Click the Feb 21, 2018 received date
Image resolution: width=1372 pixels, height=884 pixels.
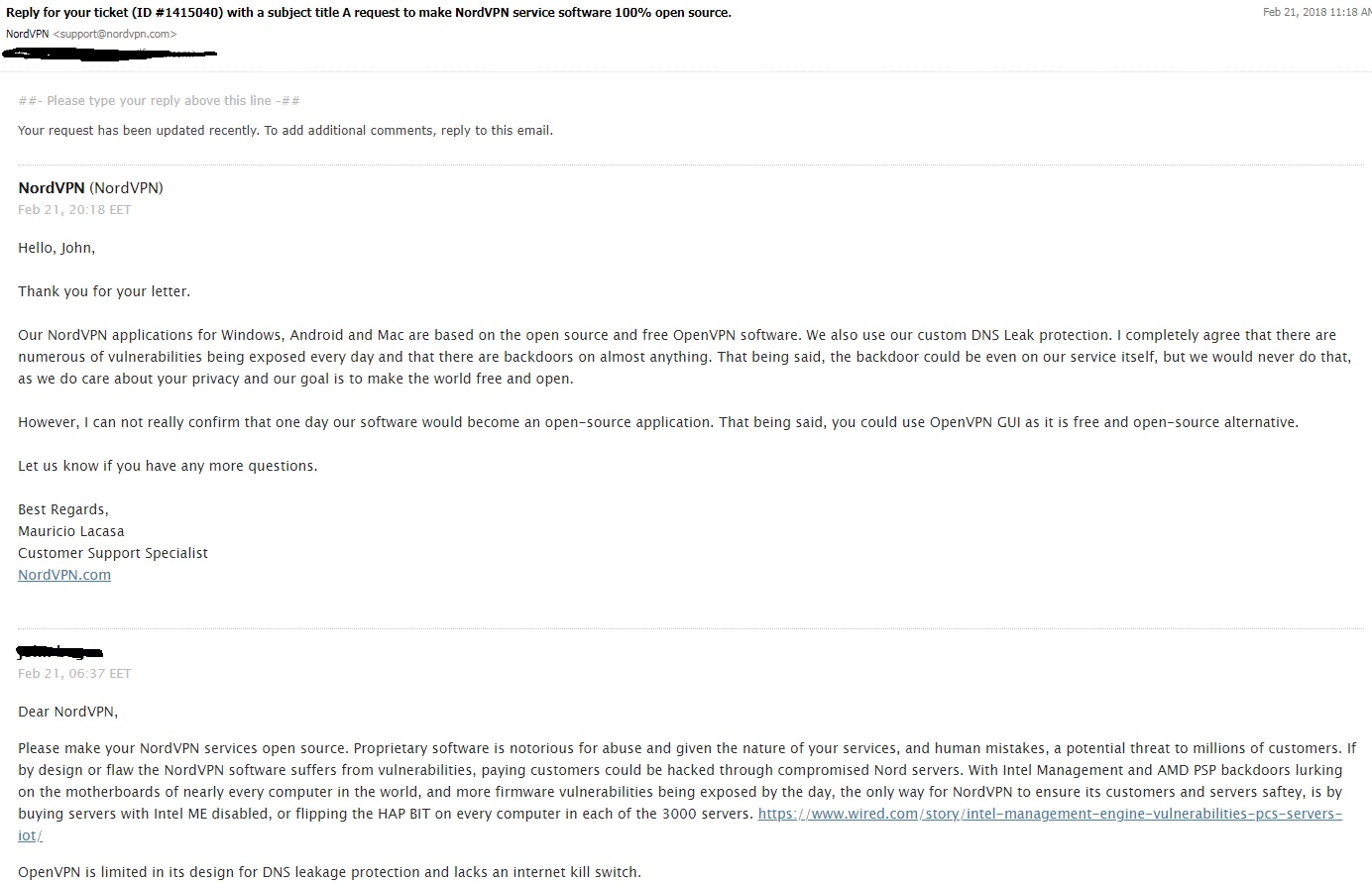[1316, 13]
